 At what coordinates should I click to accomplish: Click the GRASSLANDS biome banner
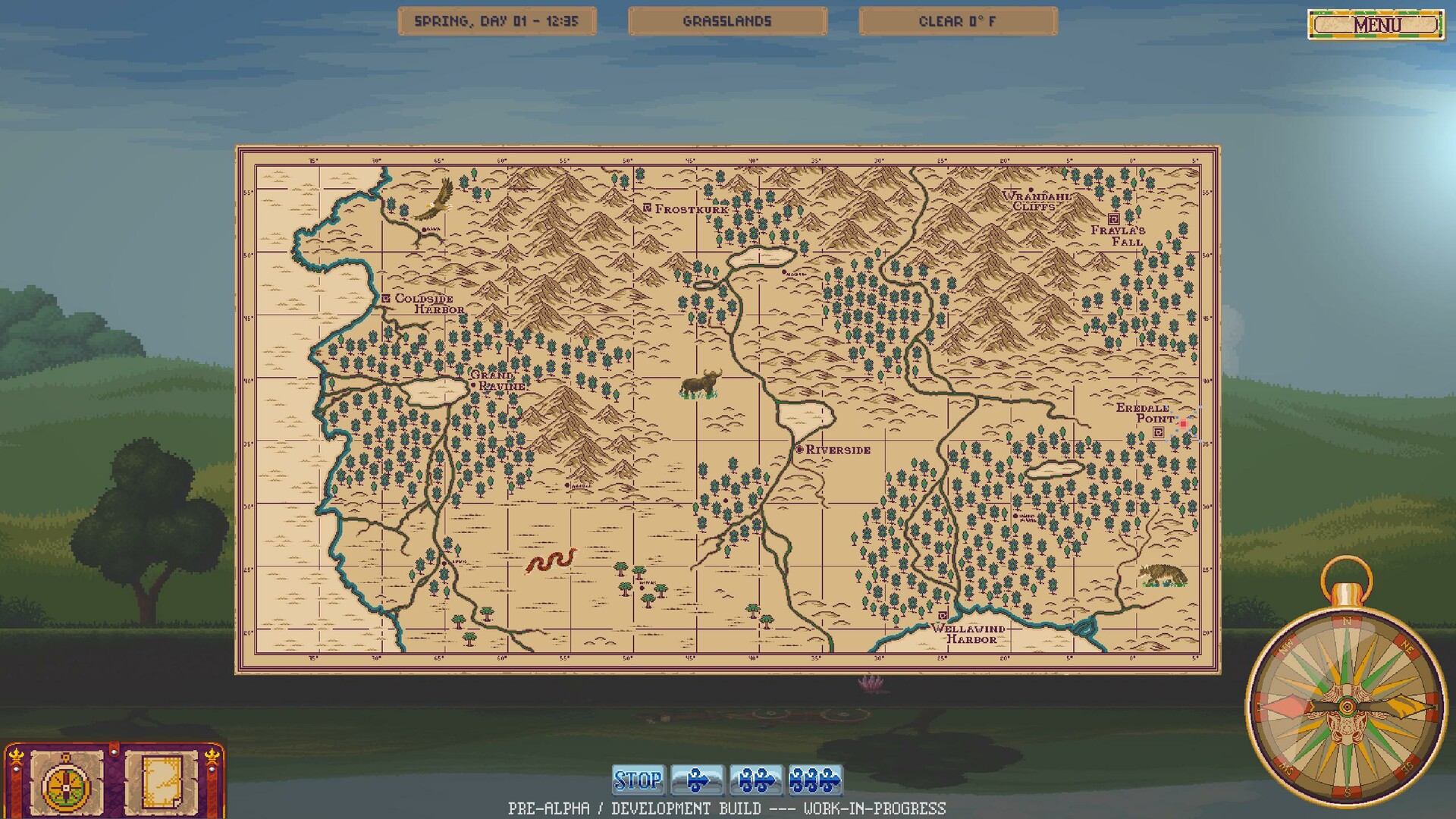[x=726, y=20]
